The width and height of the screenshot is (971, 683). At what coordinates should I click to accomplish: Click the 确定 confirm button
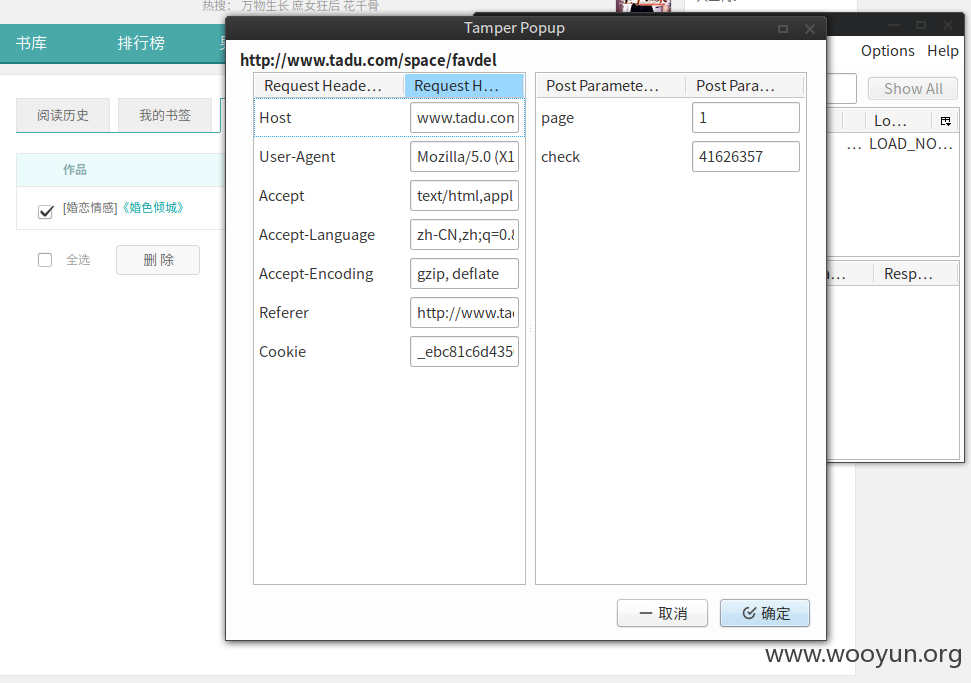(x=765, y=613)
